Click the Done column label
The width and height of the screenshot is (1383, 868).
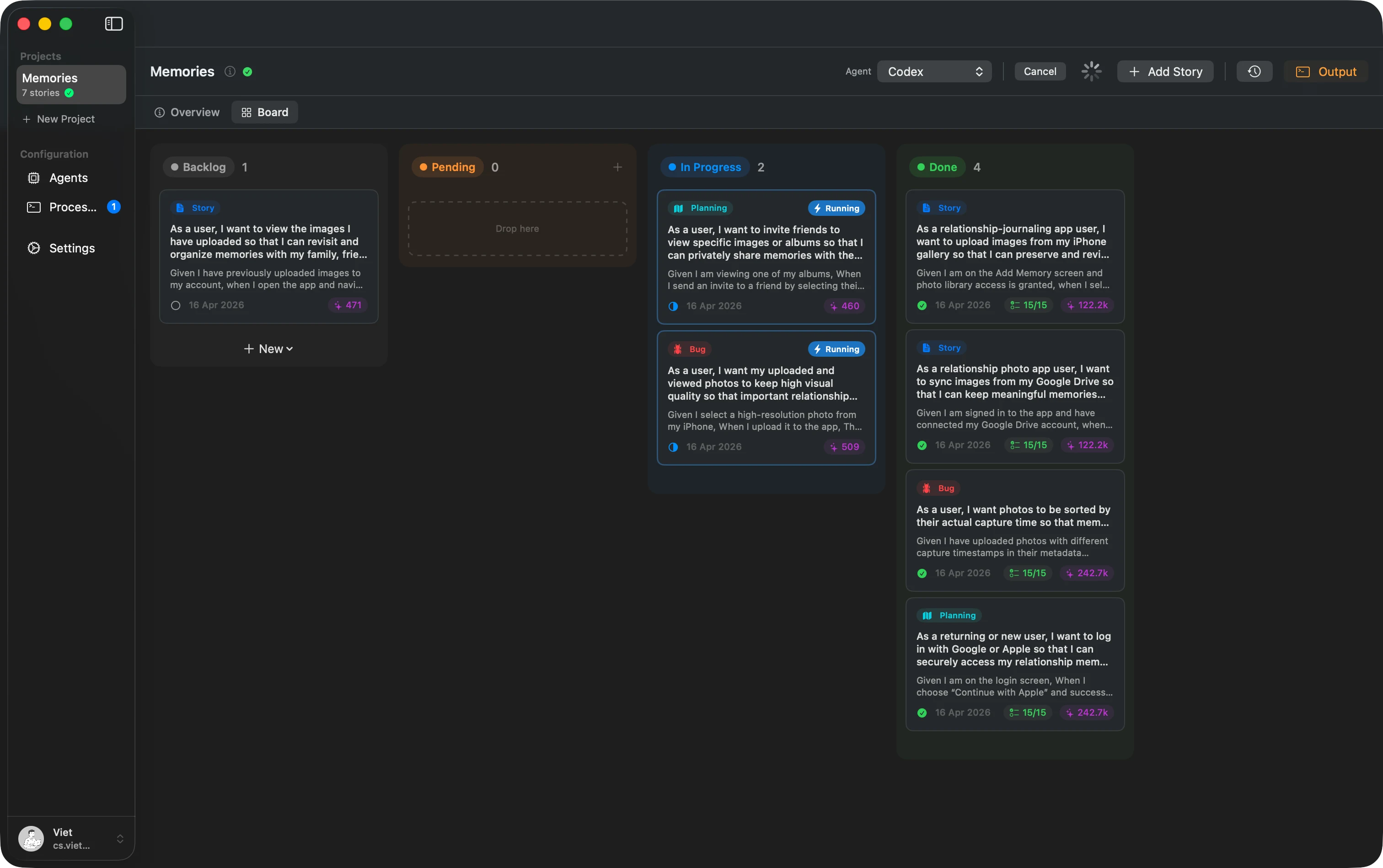937,167
